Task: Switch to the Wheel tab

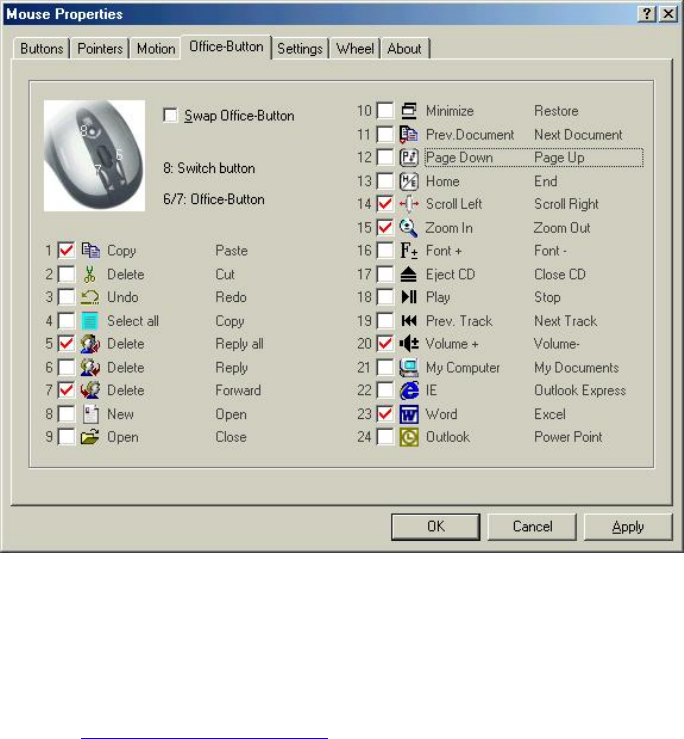Action: [x=355, y=49]
